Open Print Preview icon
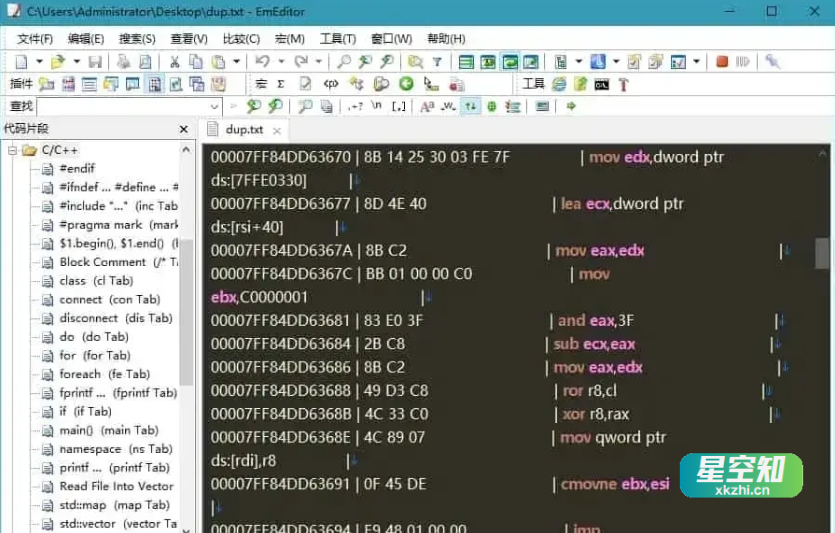Viewport: 835px width, 533px height. (145, 62)
